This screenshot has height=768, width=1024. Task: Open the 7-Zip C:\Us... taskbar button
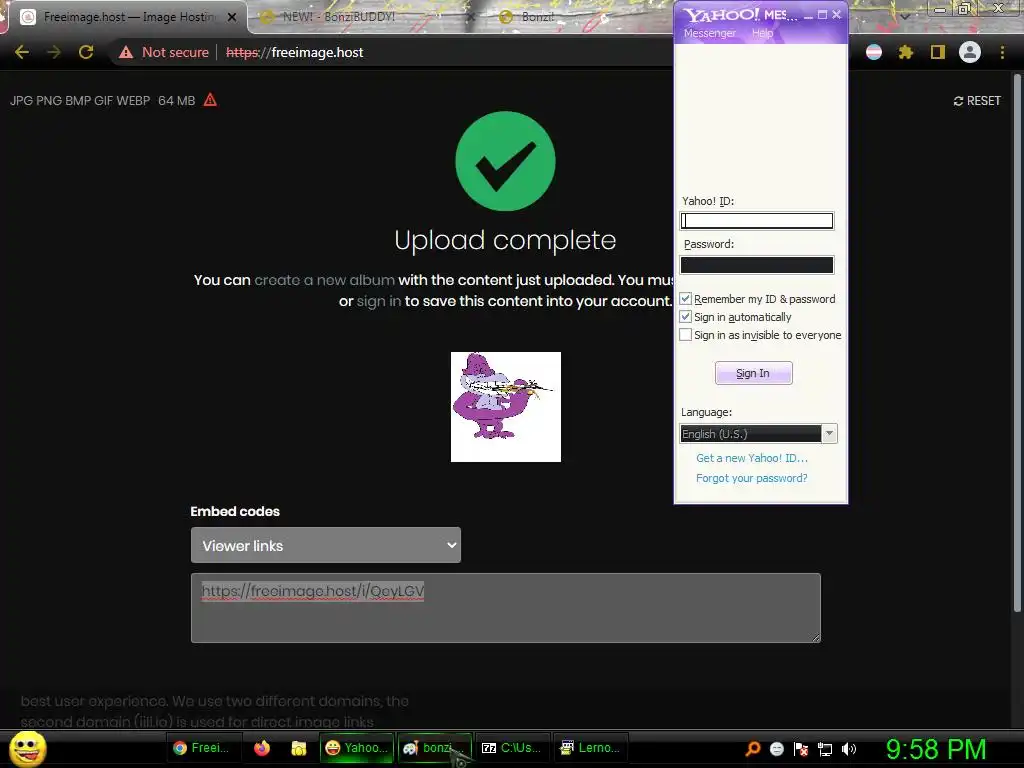[512, 748]
